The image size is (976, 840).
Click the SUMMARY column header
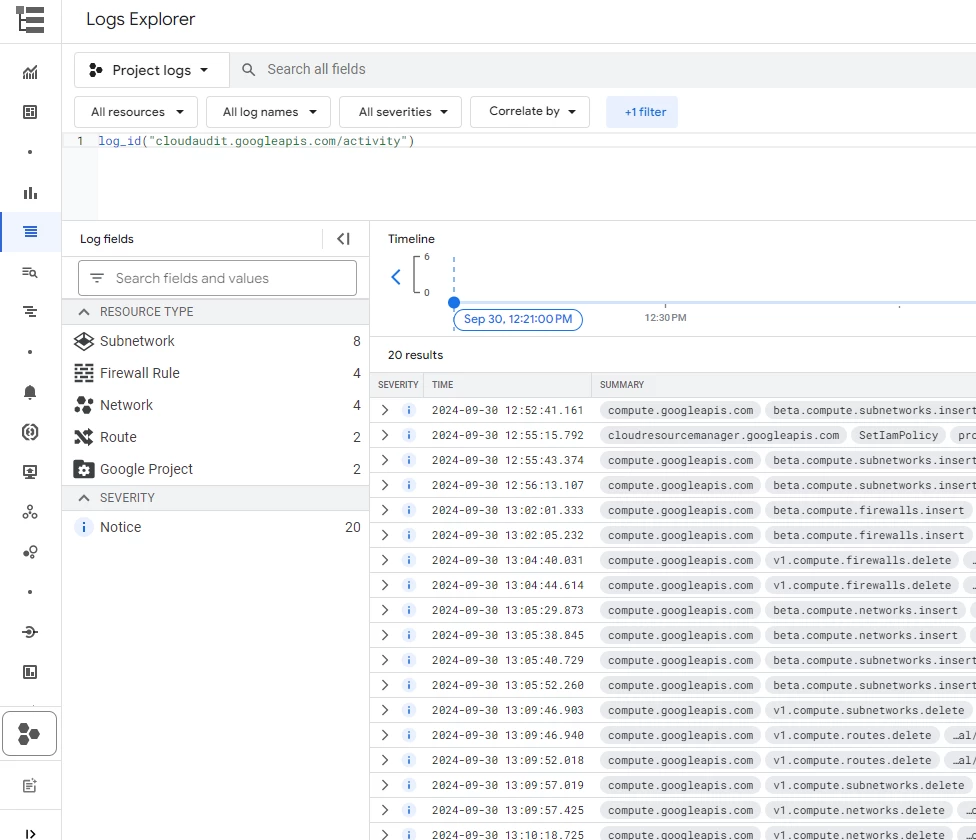coord(622,385)
